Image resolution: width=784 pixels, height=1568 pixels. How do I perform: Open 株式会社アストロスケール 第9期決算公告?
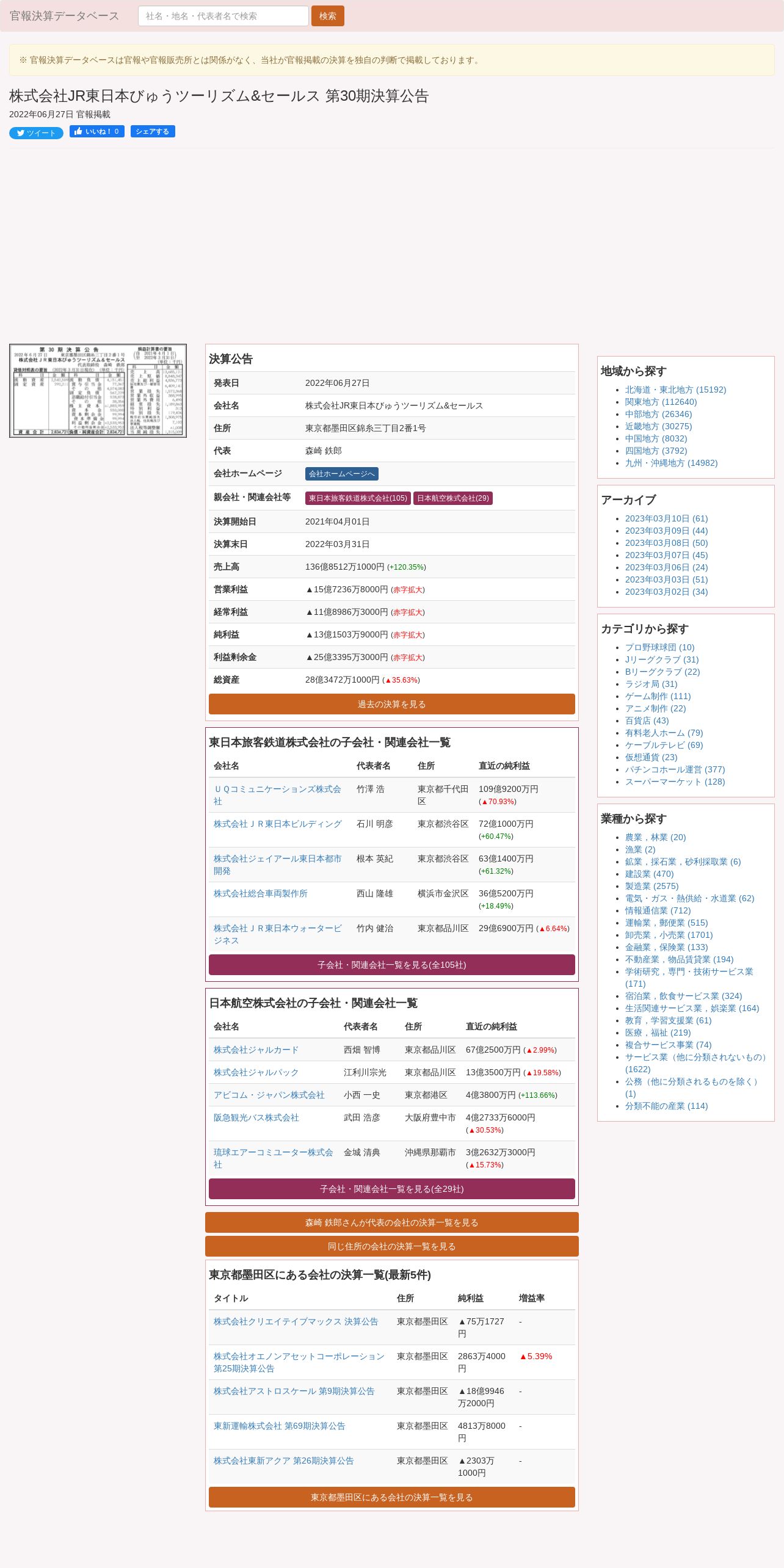pos(294,1391)
